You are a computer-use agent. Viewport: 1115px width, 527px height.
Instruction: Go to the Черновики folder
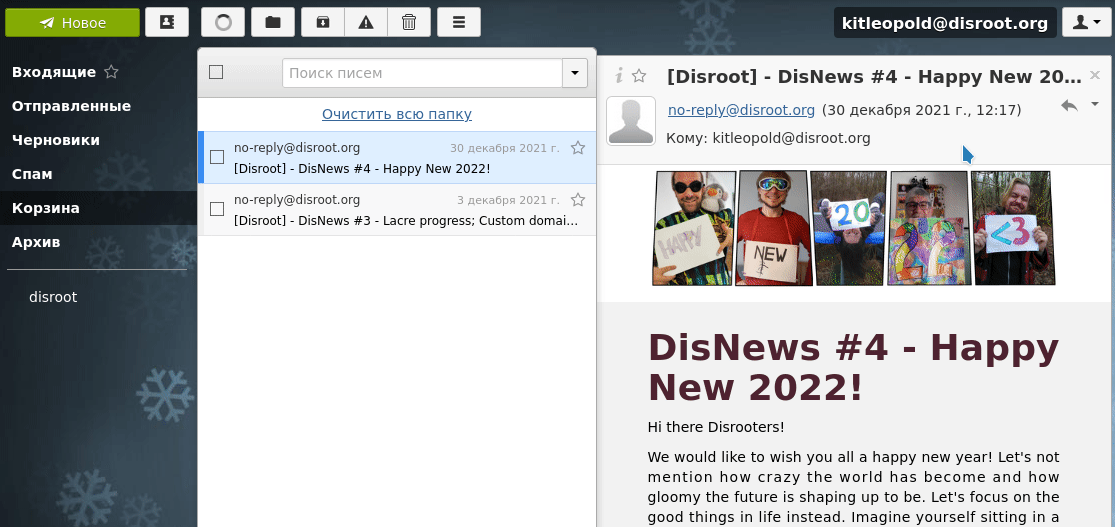(x=56, y=140)
